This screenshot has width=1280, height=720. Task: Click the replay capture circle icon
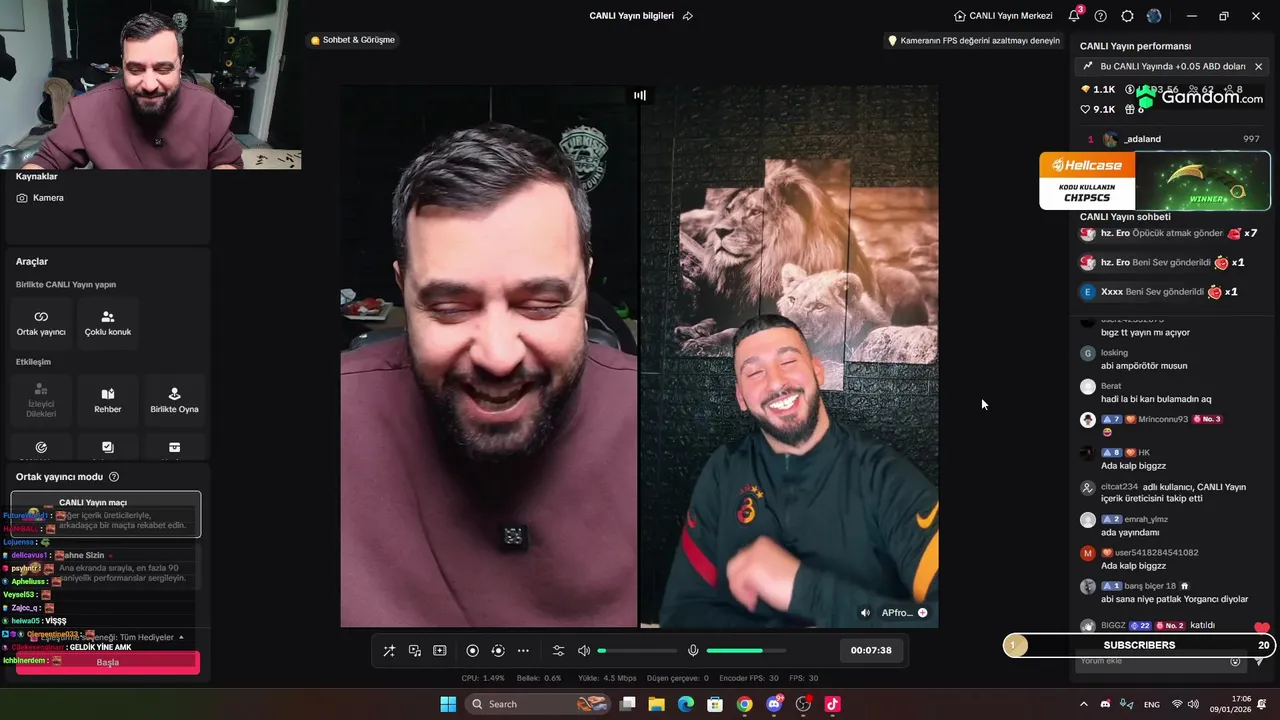tap(498, 650)
